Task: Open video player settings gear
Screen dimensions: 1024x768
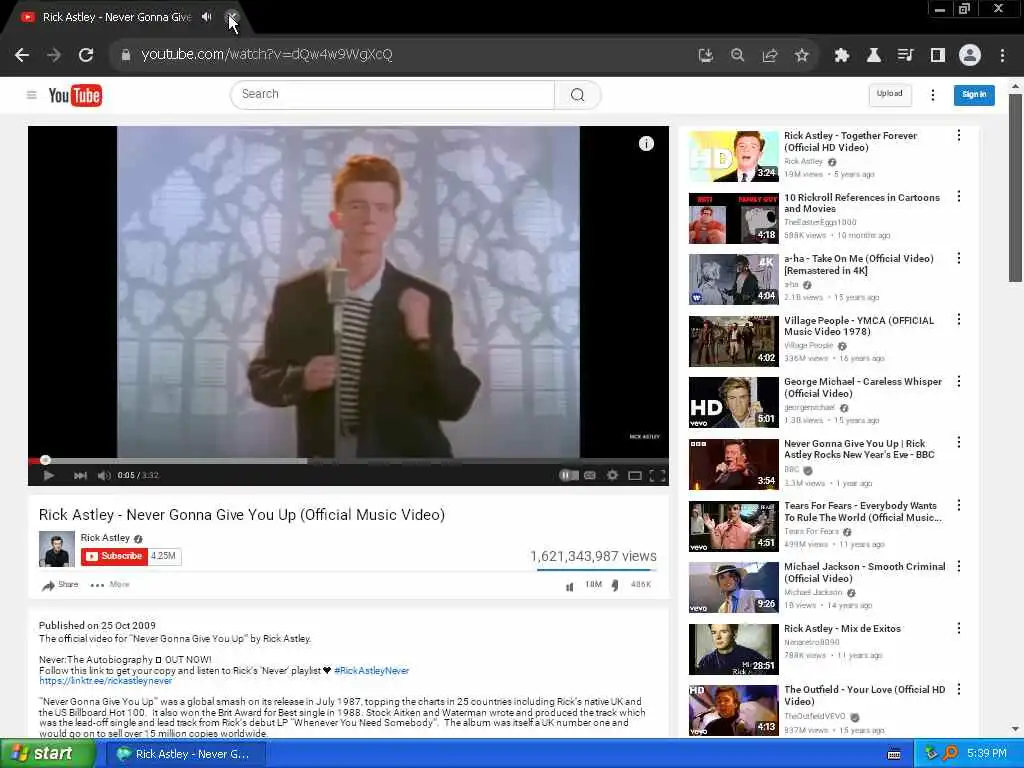Action: [612, 475]
